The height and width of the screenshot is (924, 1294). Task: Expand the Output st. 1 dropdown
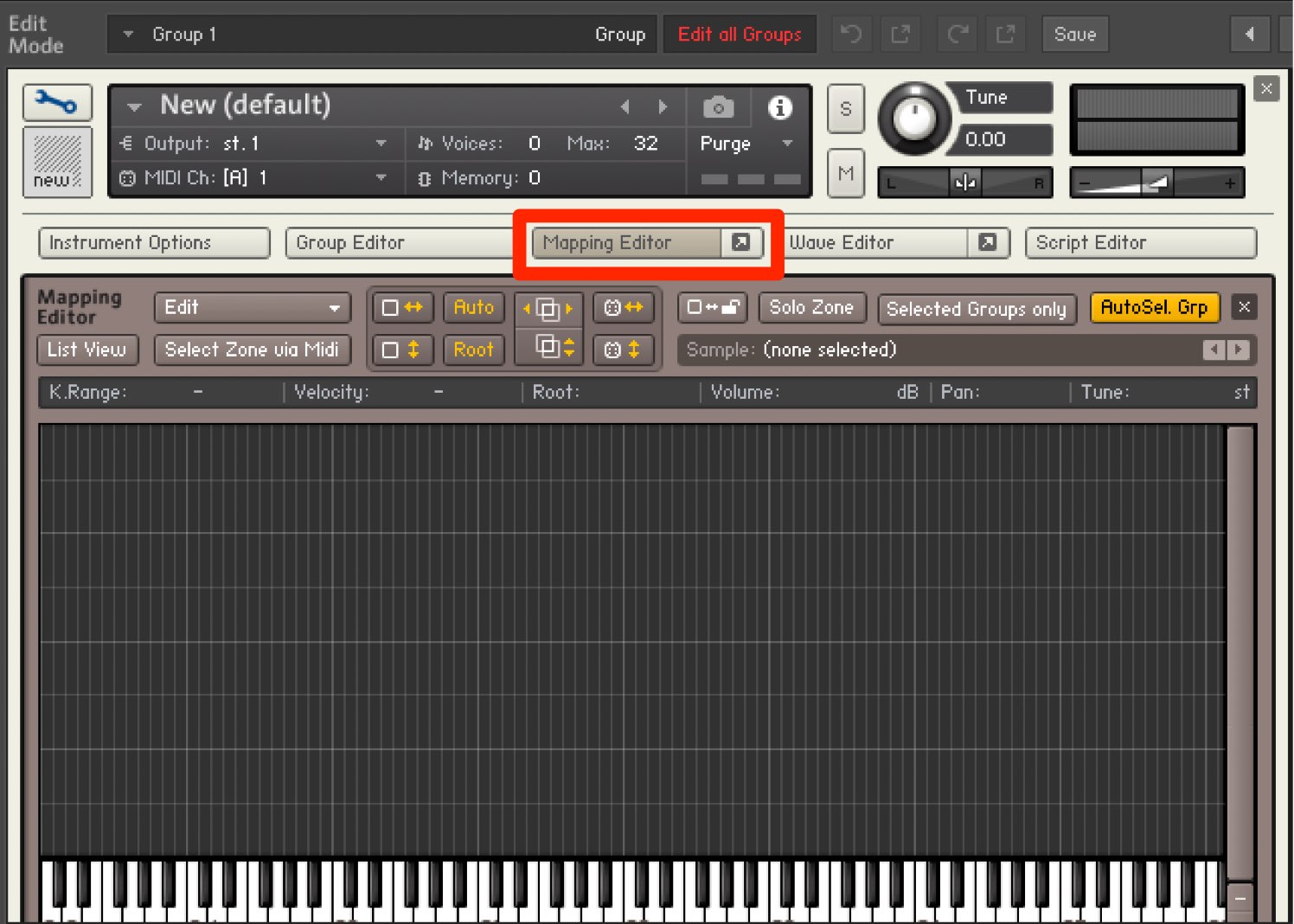tap(381, 144)
